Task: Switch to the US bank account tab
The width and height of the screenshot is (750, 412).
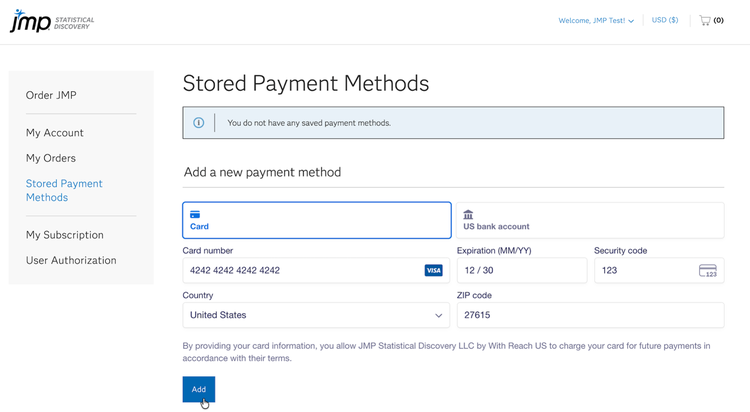Action: 590,220
